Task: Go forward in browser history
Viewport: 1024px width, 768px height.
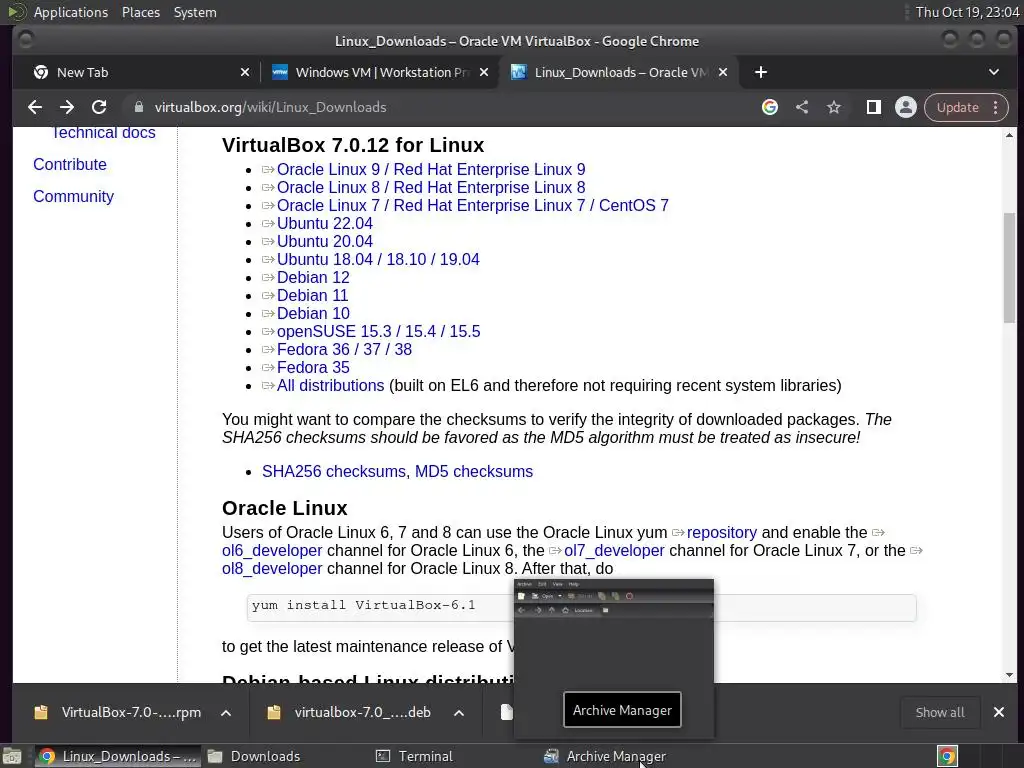Action: click(x=67, y=107)
